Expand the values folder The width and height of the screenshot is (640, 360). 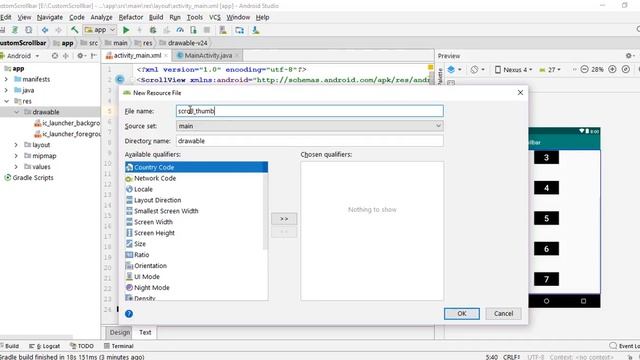pos(16,167)
